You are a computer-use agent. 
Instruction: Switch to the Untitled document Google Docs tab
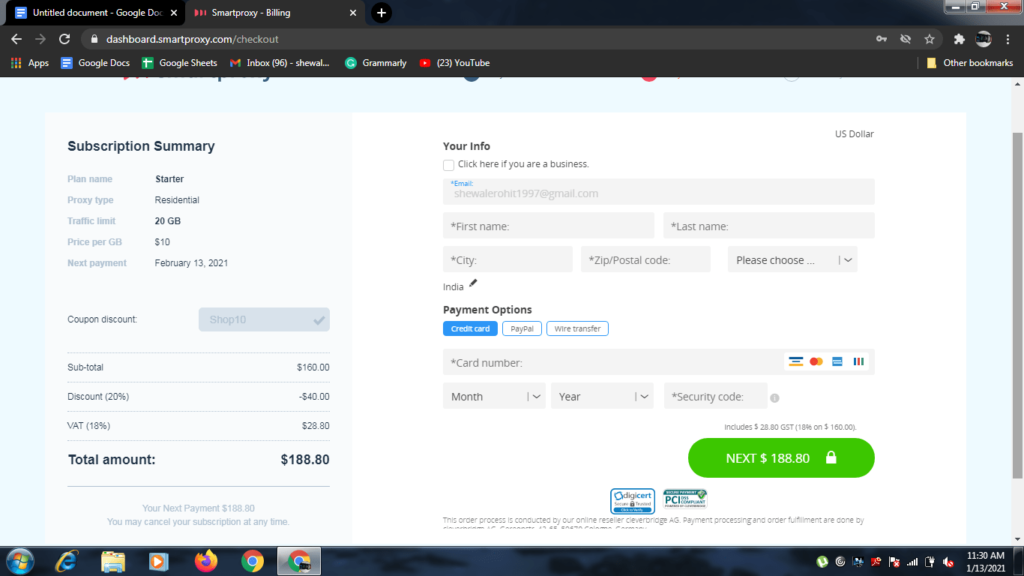pos(96,12)
